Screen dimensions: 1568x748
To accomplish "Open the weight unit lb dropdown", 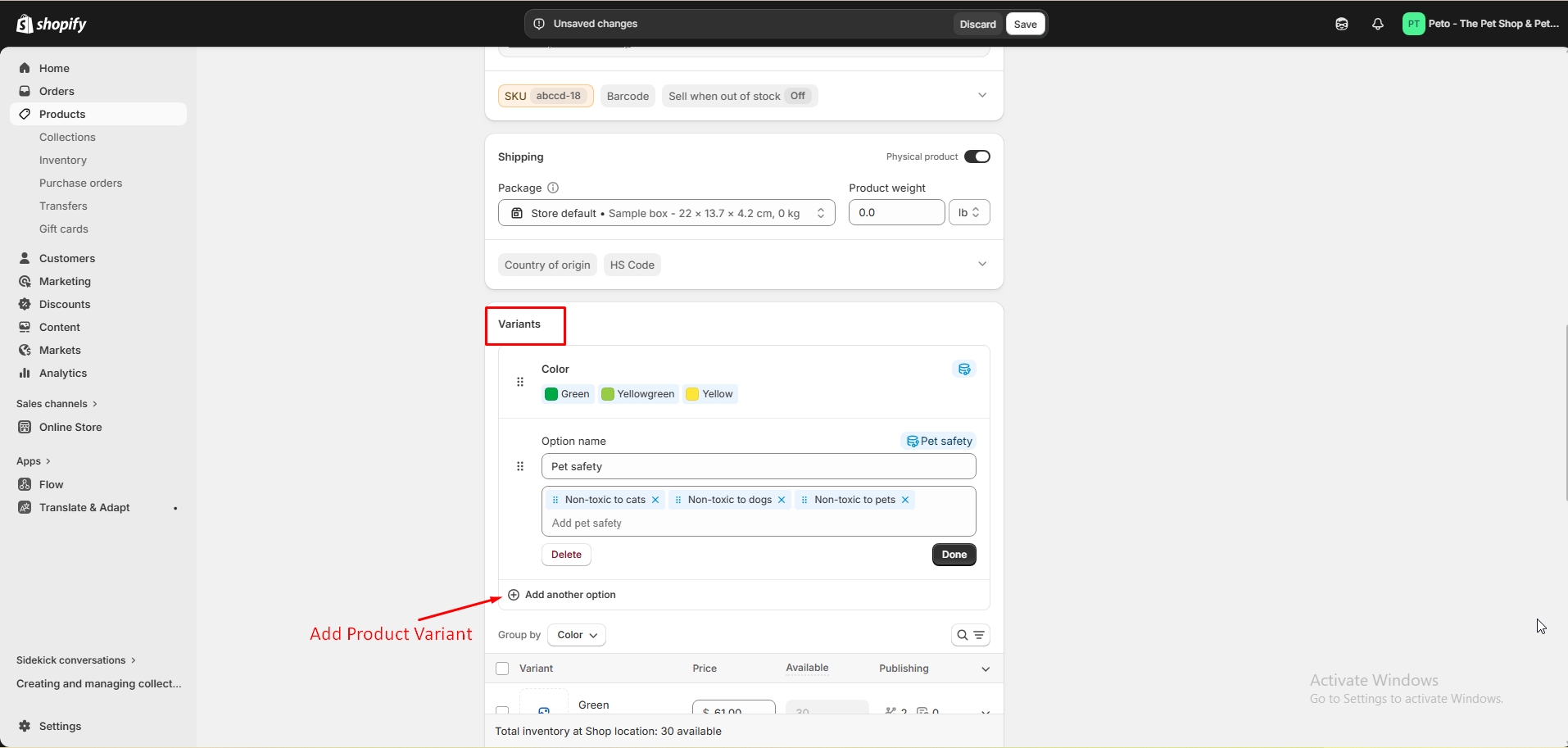I will (969, 212).
